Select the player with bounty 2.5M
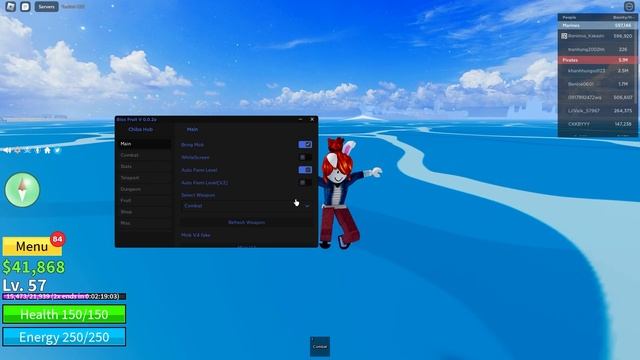 click(597, 71)
